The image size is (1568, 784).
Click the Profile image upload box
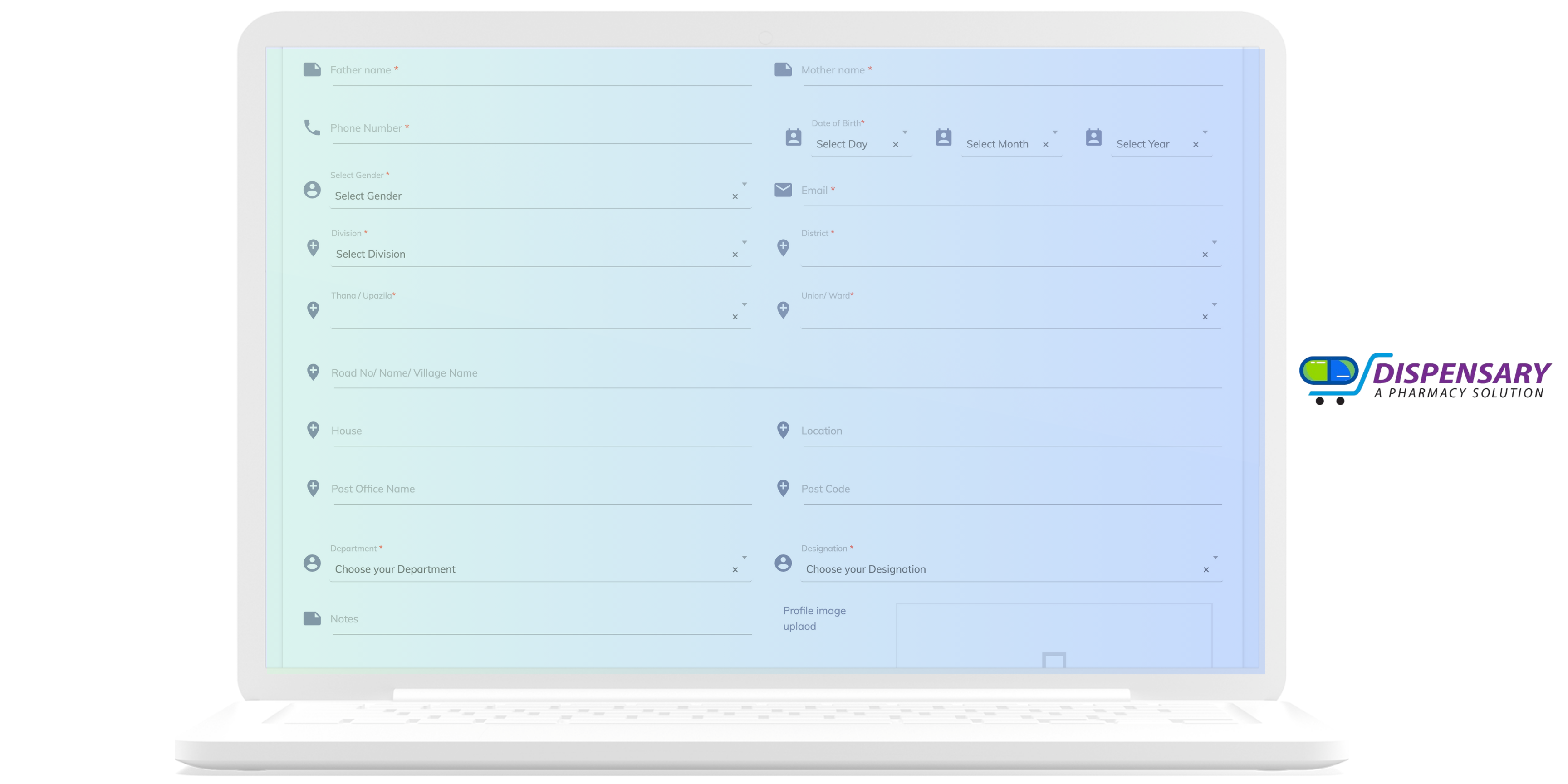tap(1053, 636)
